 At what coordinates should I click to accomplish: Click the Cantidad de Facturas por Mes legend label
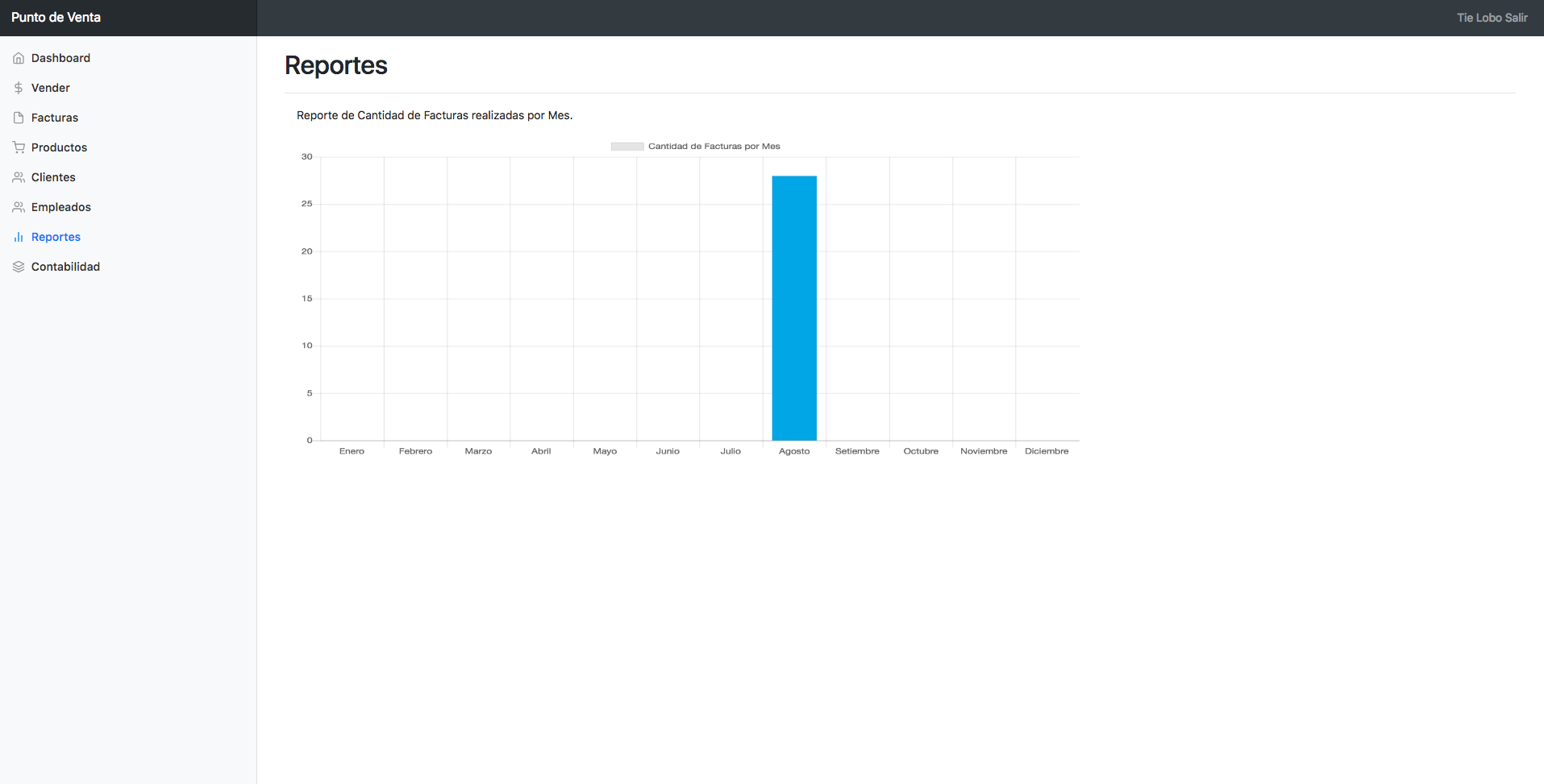pos(714,147)
